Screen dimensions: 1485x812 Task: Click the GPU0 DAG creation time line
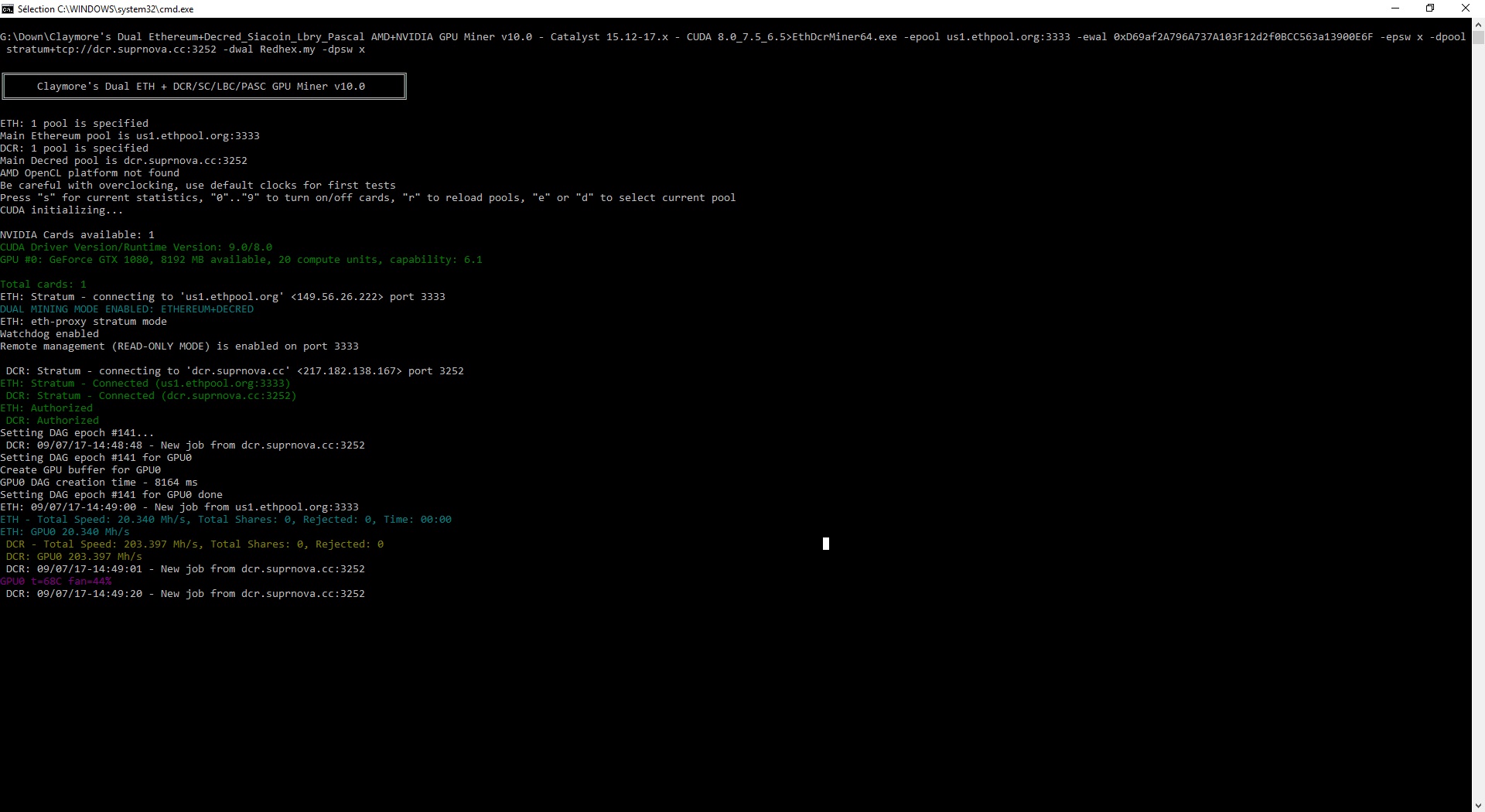[x=99, y=483]
